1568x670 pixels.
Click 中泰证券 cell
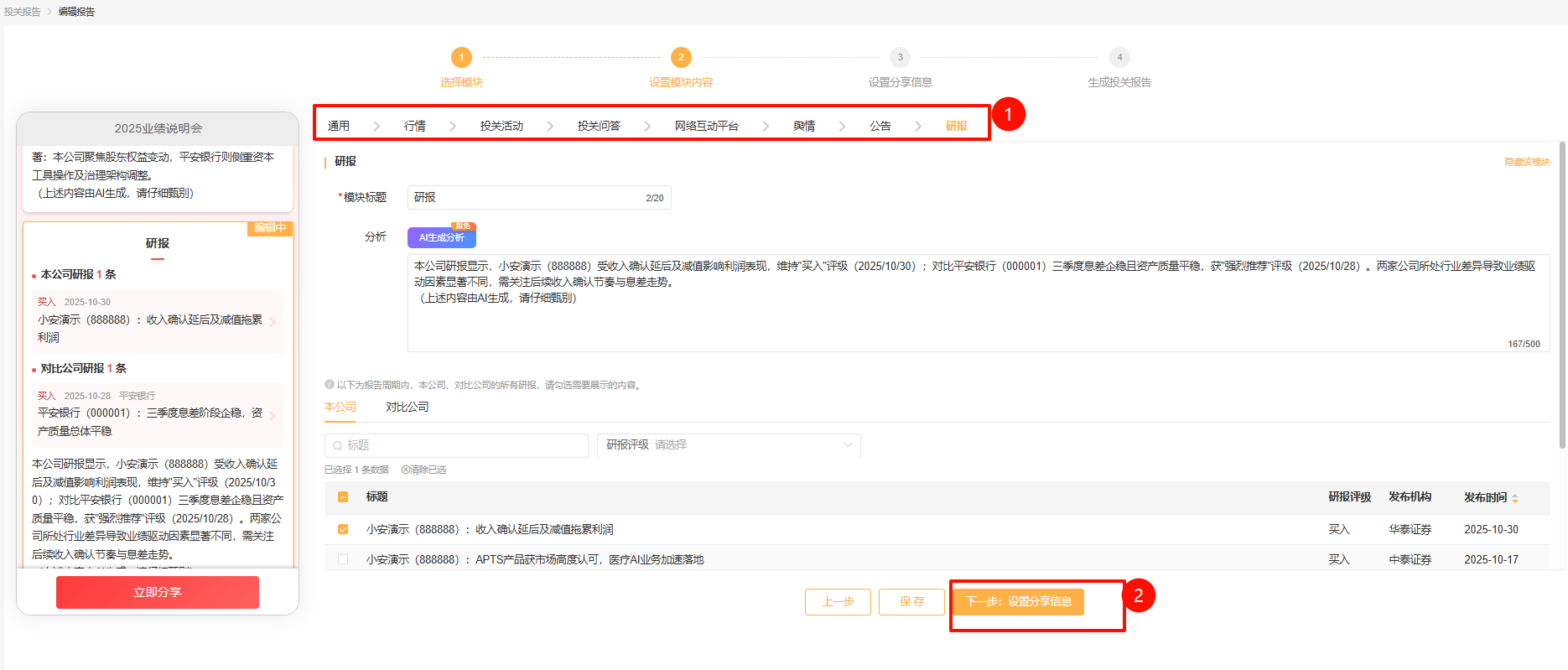point(1410,559)
